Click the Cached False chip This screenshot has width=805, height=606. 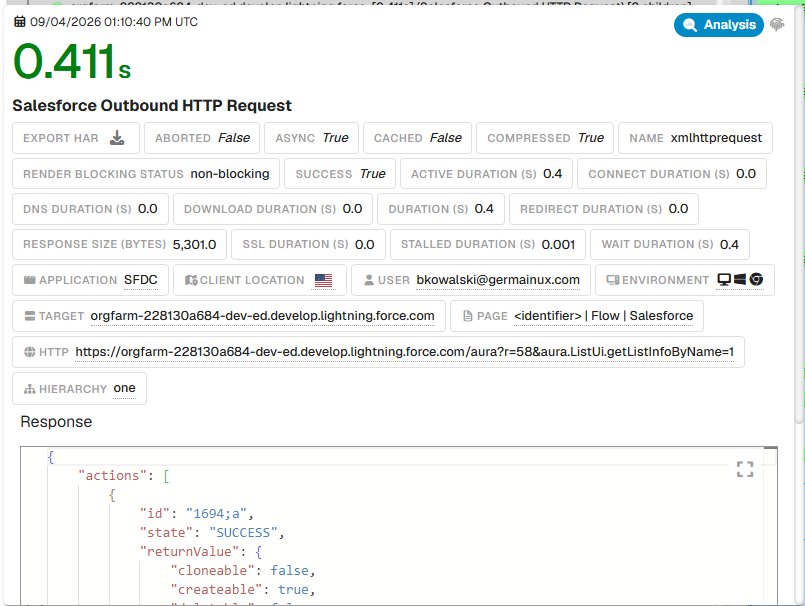coord(417,138)
